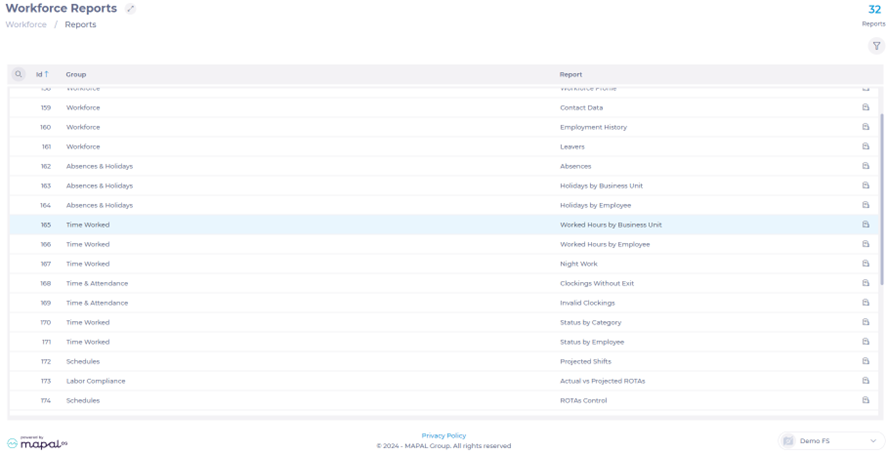Open report icon for Holidays by Business Unit

[x=865, y=185]
